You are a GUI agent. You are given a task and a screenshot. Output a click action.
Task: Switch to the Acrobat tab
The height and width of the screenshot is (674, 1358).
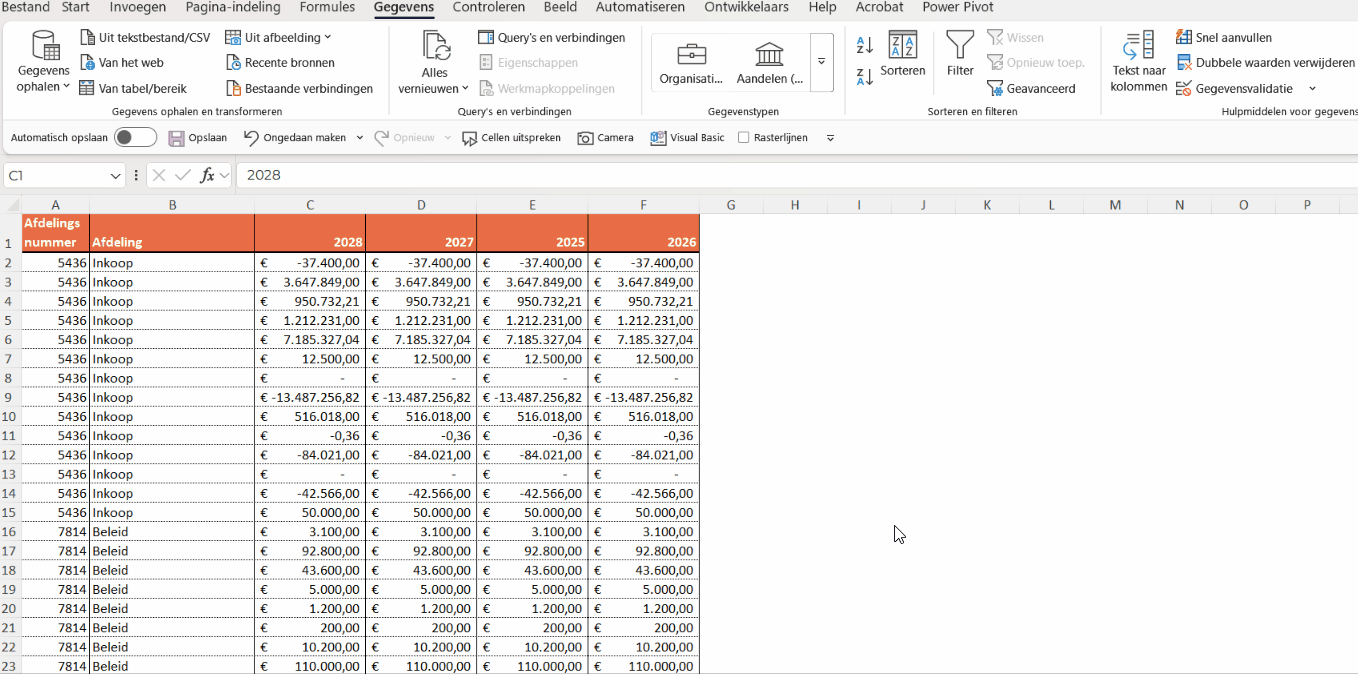879,8
